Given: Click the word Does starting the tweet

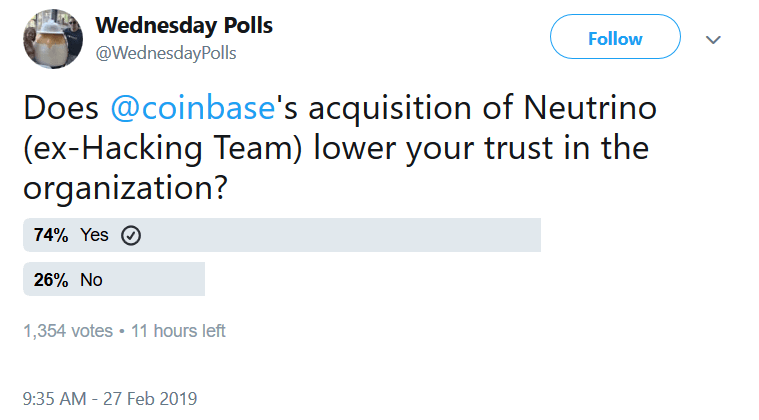Looking at the screenshot, I should [61, 107].
